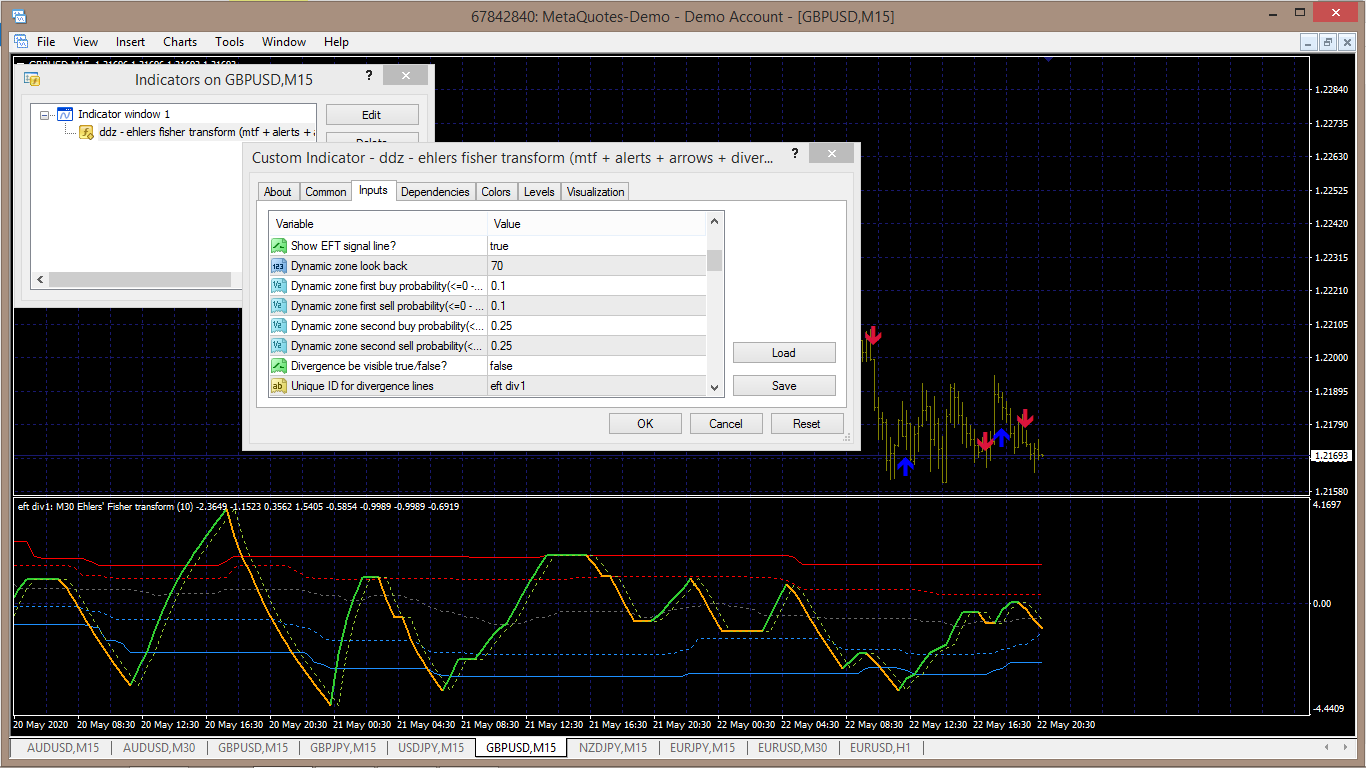Image resolution: width=1366 pixels, height=768 pixels.
Task: Select the ddz ehlers fisher transform indicator icon
Action: 87,132
